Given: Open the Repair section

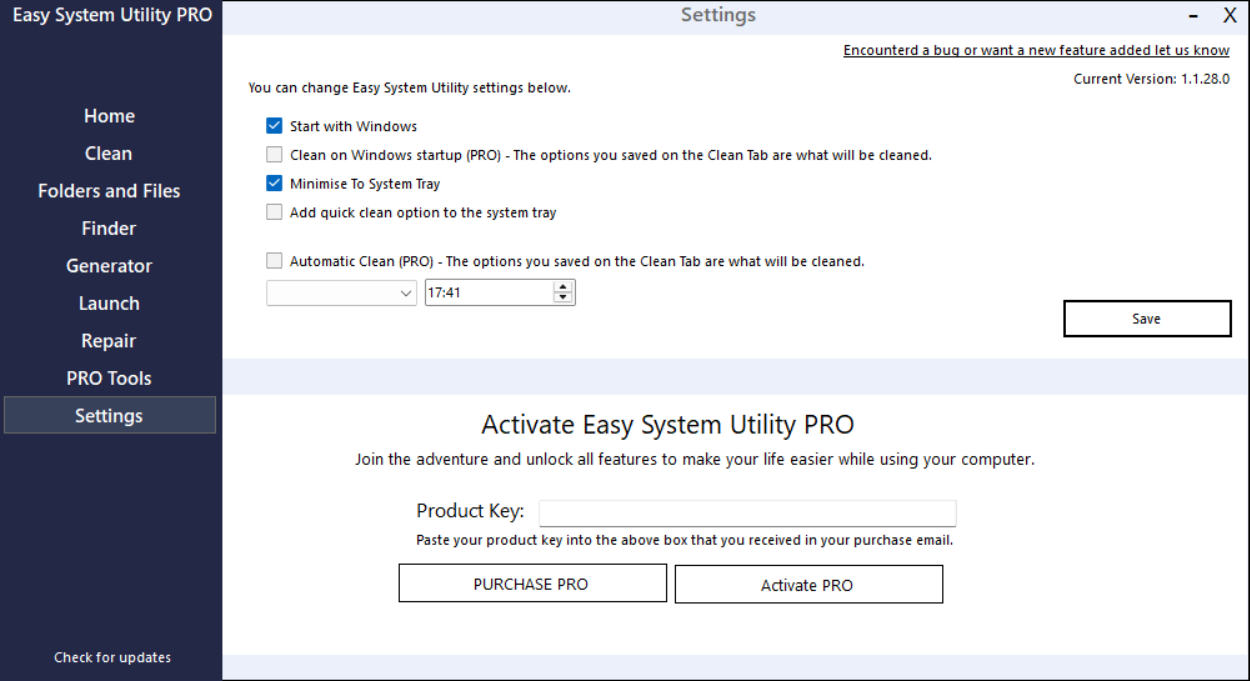Looking at the screenshot, I should (109, 341).
